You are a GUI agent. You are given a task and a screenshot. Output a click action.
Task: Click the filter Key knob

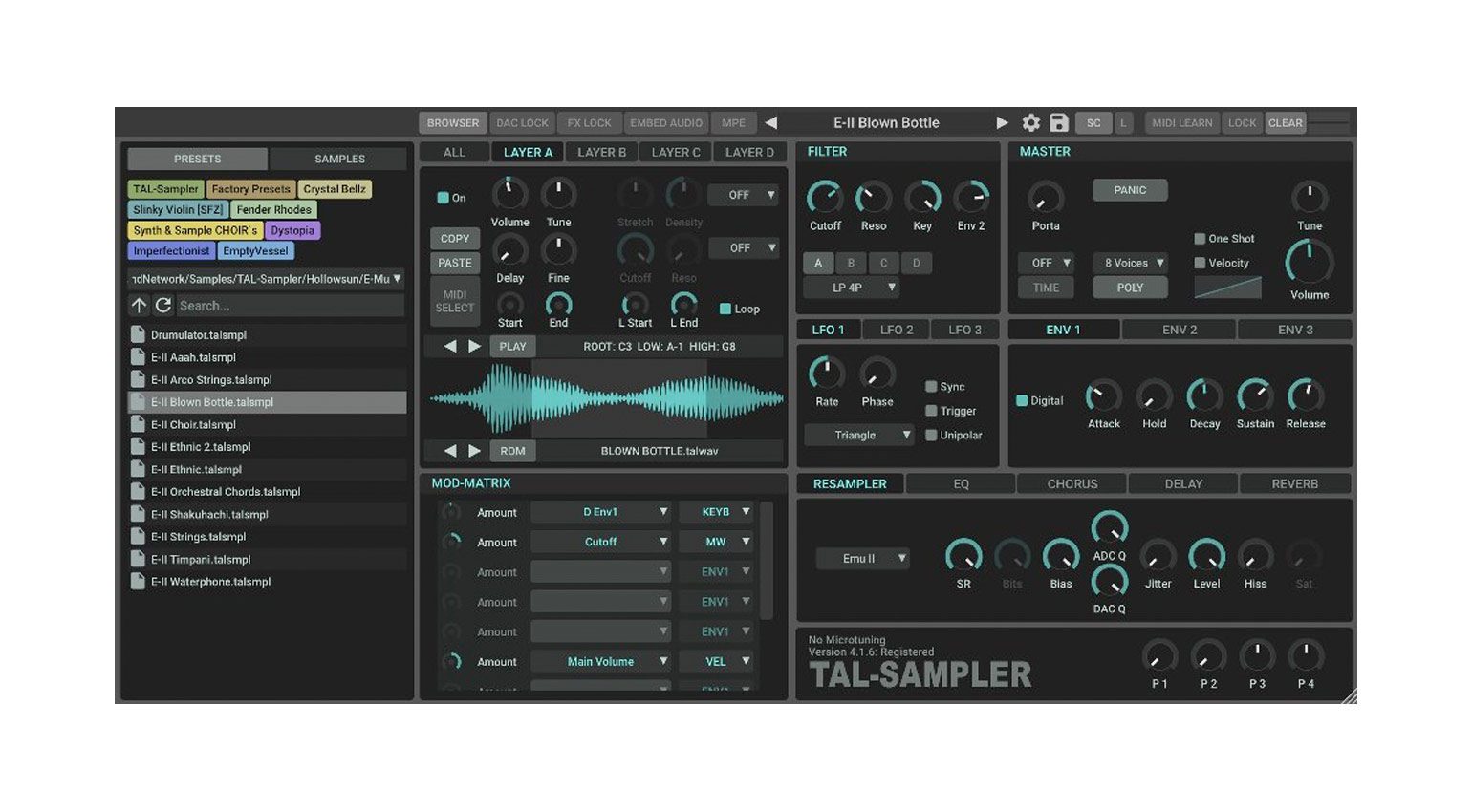tap(922, 198)
